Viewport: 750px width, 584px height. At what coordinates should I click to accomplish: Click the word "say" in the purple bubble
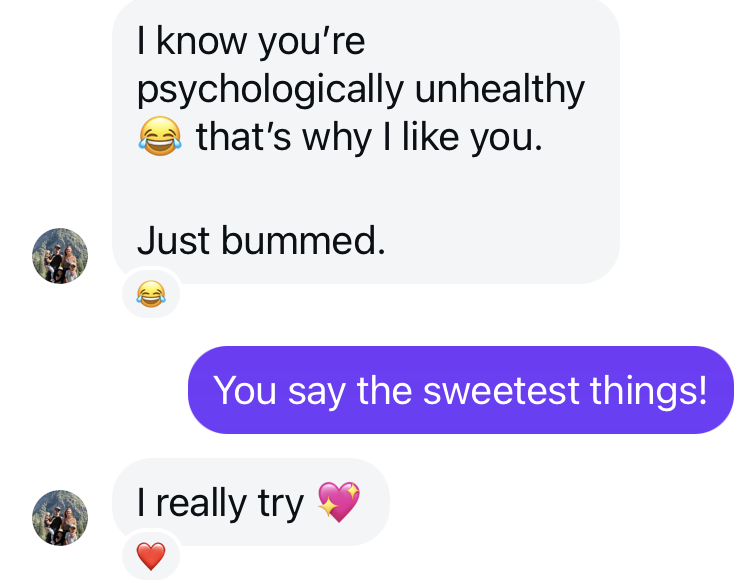[x=316, y=392]
